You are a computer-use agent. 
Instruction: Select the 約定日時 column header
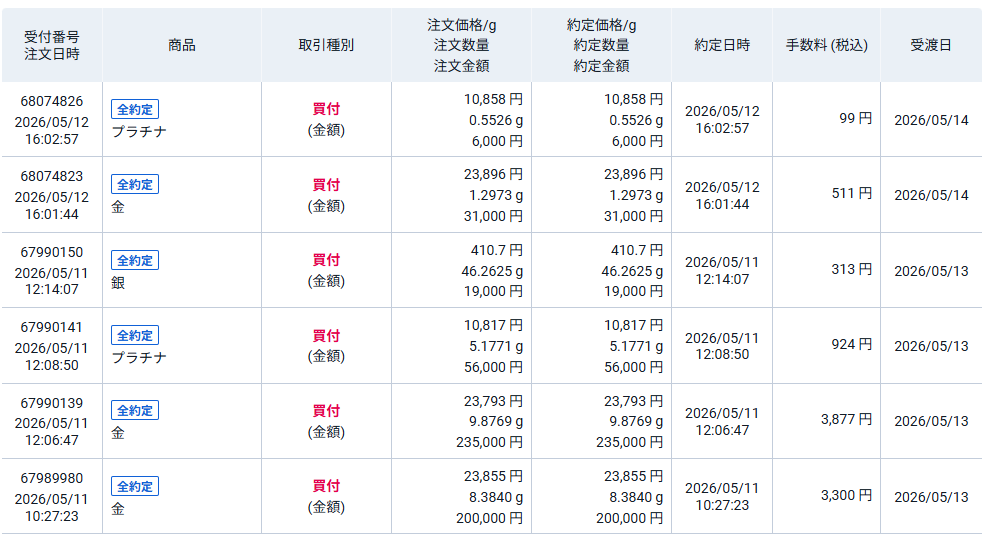pyautogui.click(x=722, y=45)
